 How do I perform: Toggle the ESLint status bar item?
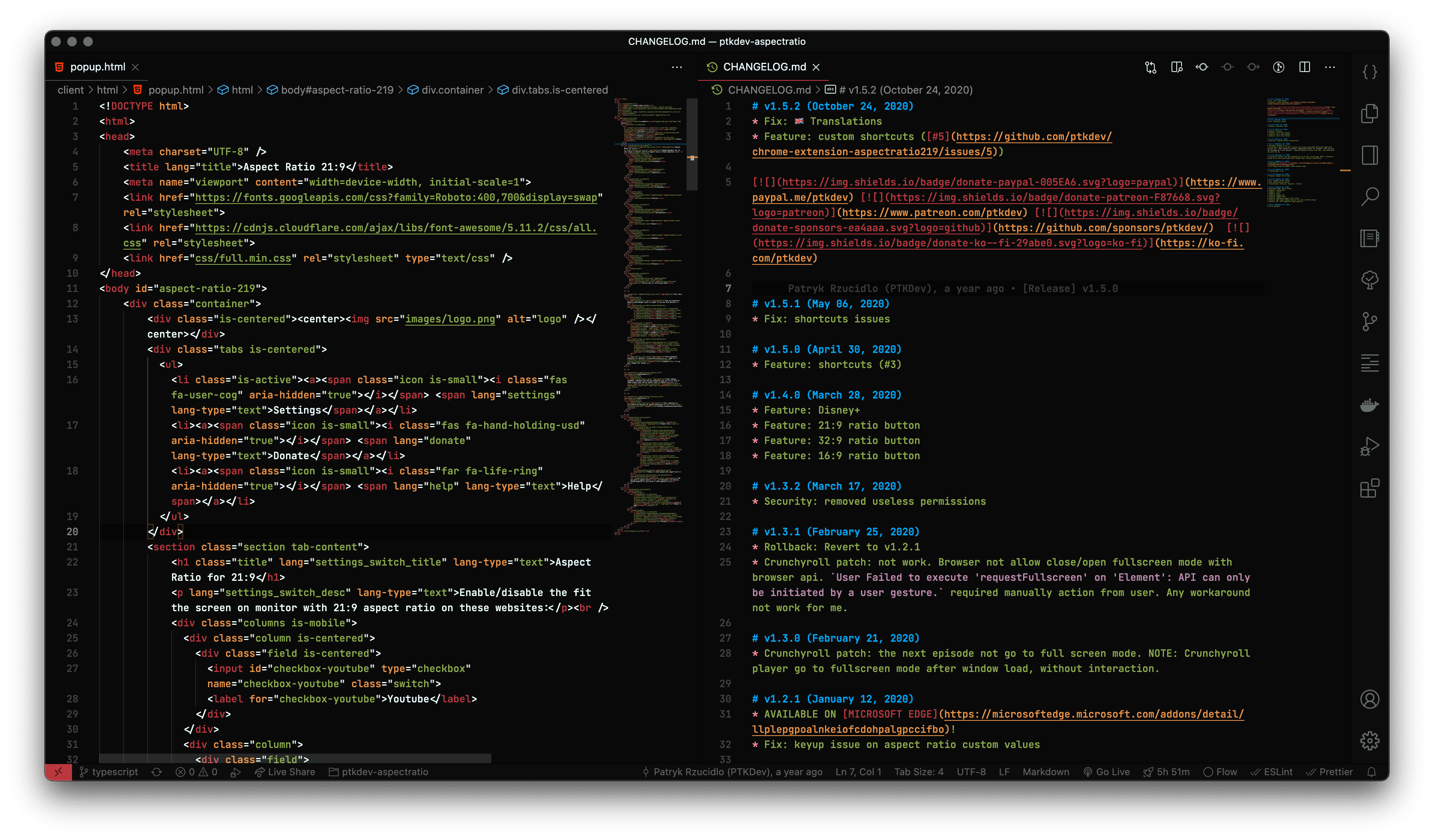(x=1272, y=772)
